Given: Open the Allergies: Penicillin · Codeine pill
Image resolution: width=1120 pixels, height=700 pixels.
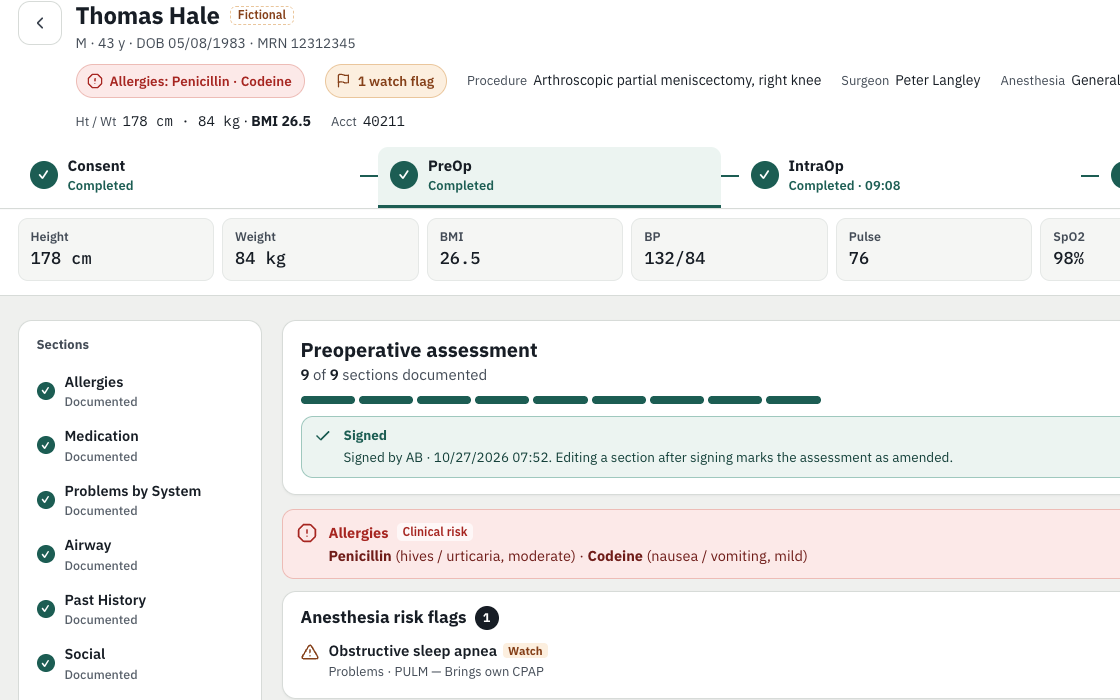Looking at the screenshot, I should pyautogui.click(x=191, y=81).
